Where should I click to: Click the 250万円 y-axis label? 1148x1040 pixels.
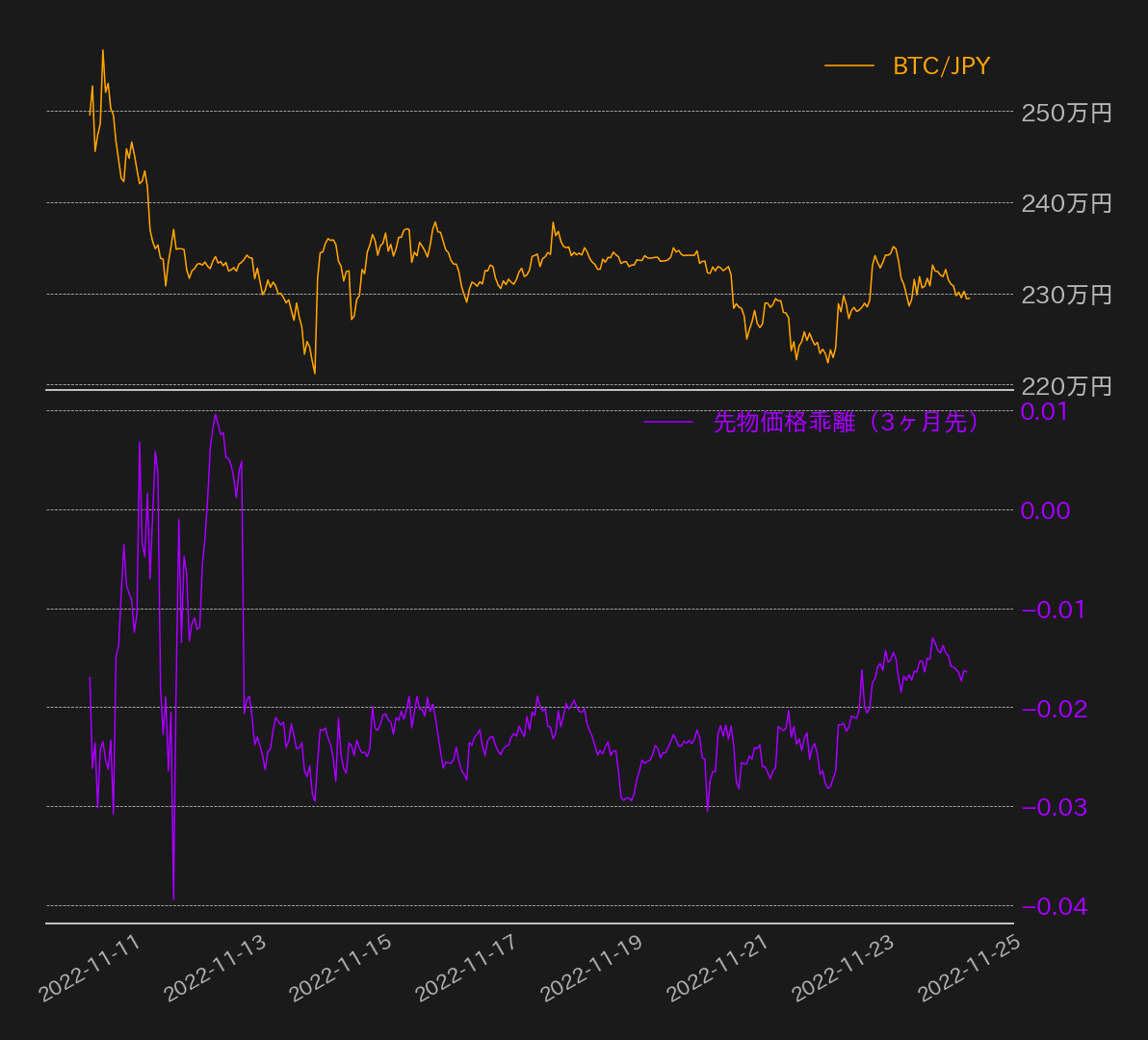point(1066,113)
